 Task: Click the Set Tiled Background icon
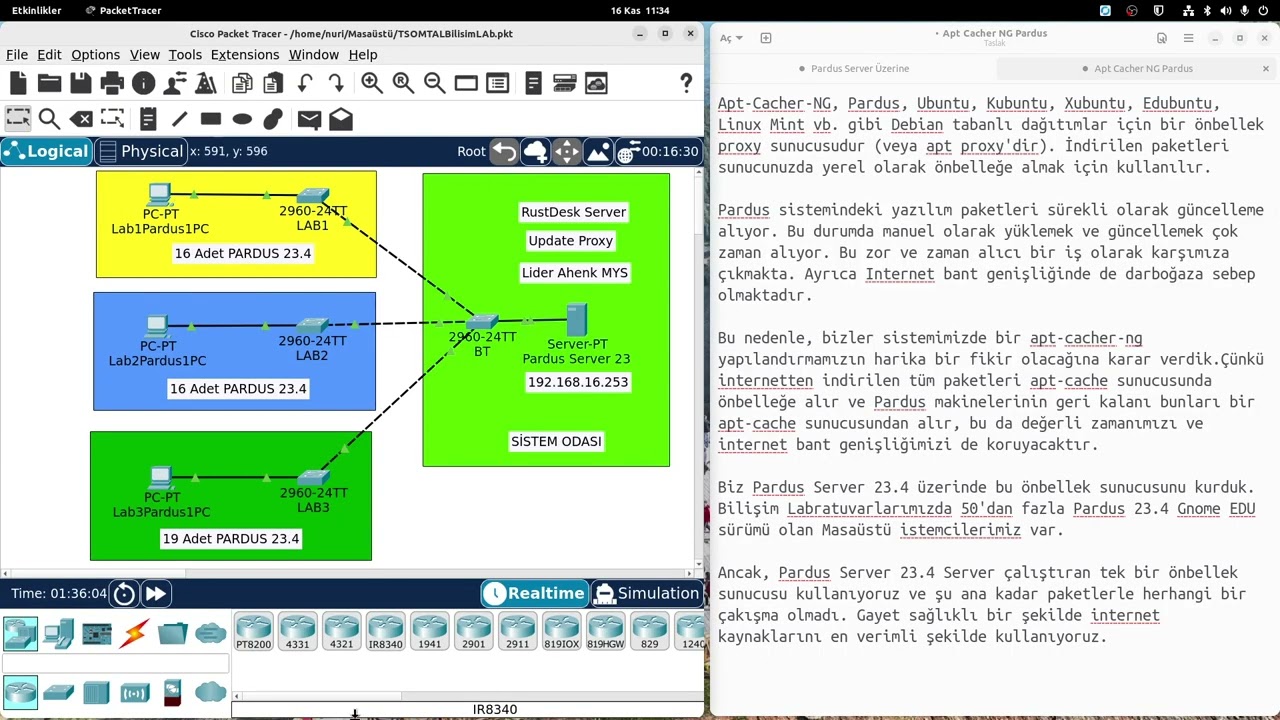[x=598, y=152]
